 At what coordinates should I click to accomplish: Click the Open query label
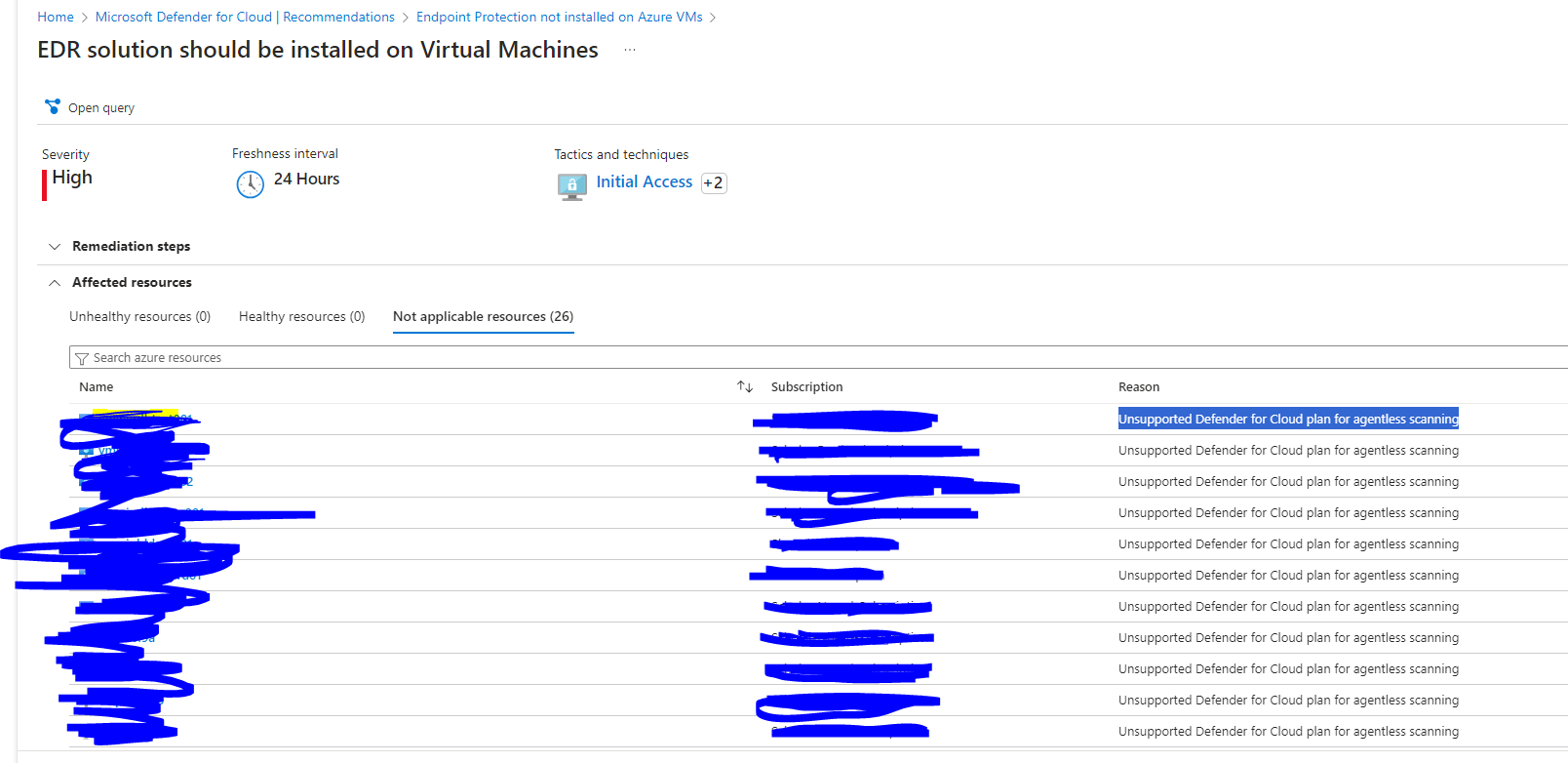(x=101, y=108)
